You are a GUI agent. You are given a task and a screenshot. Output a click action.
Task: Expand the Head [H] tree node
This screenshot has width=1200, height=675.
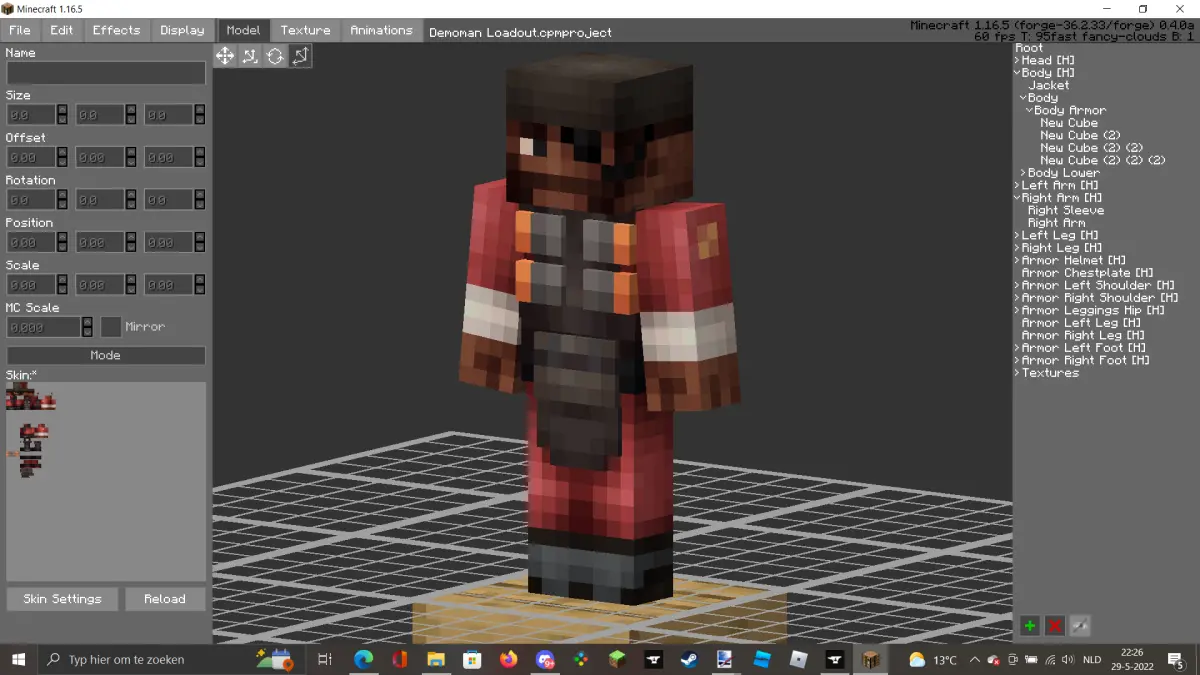(x=1017, y=60)
